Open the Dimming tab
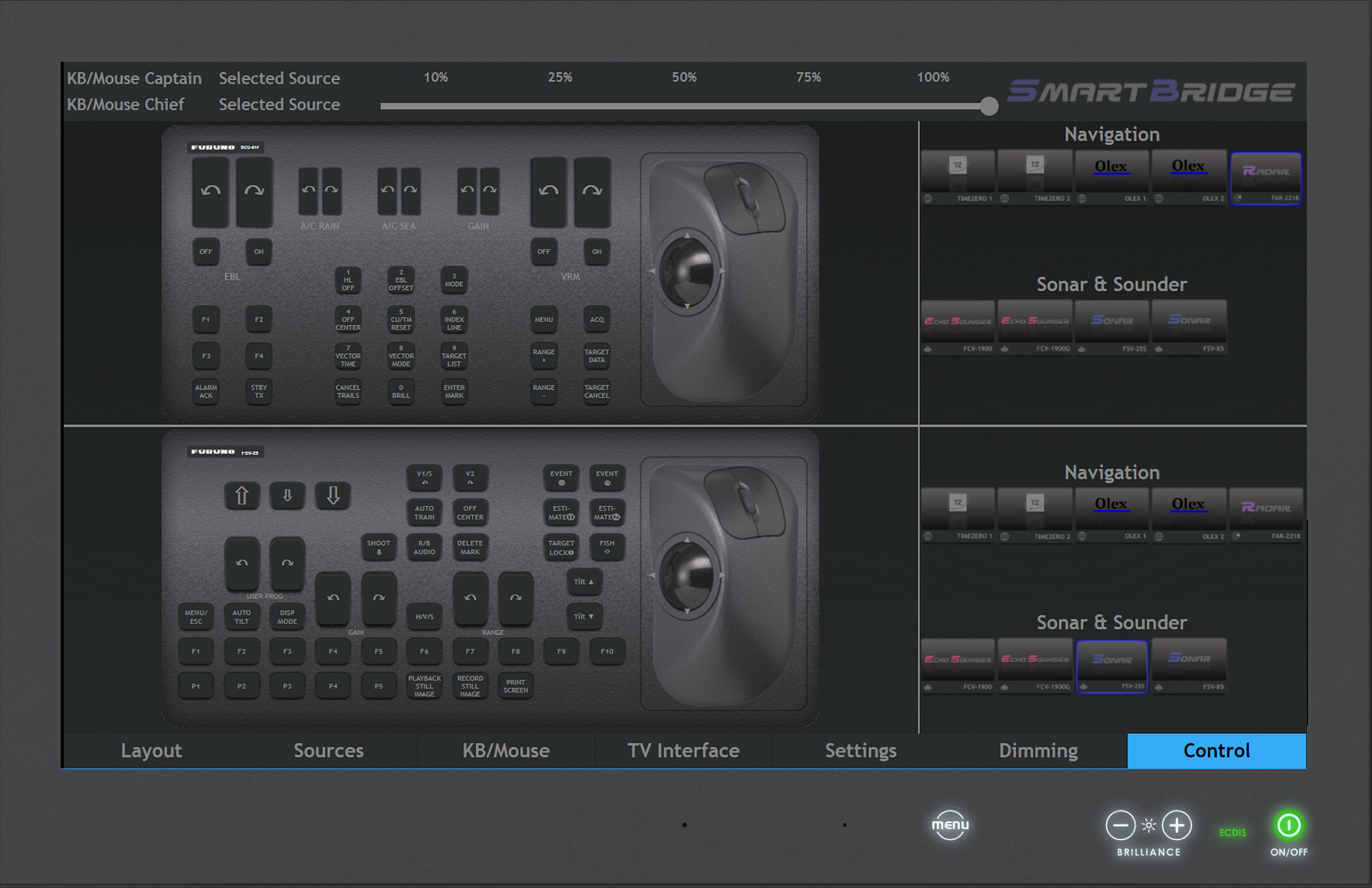This screenshot has height=888, width=1372. point(1038,751)
